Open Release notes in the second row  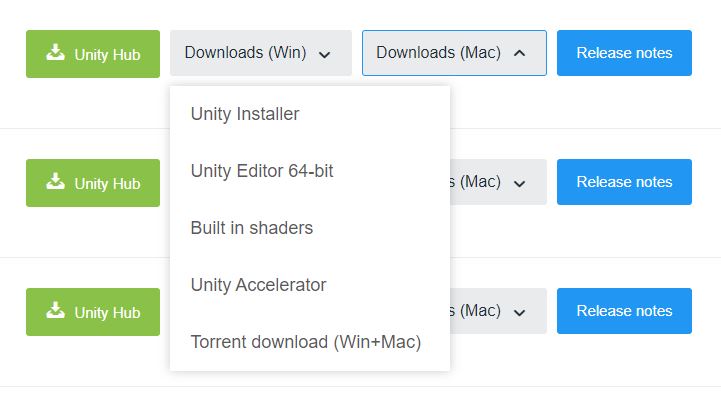624,182
